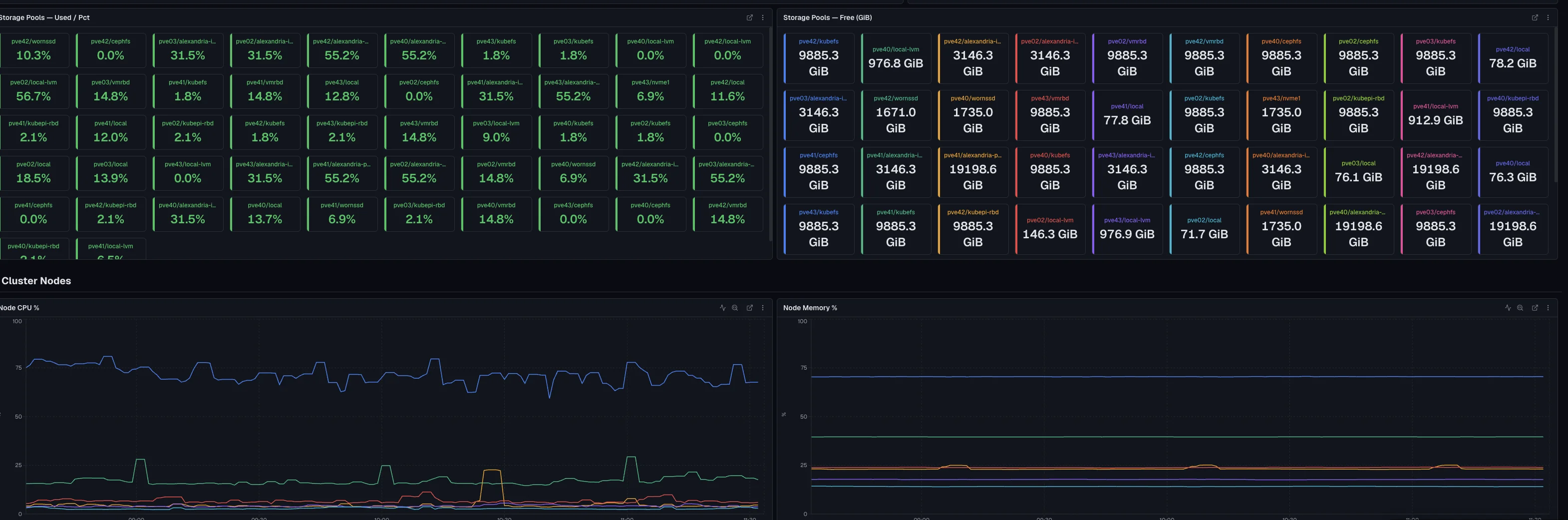Click zoom inspect icon on Node Memory %
The width and height of the screenshot is (1568, 520).
(1520, 308)
